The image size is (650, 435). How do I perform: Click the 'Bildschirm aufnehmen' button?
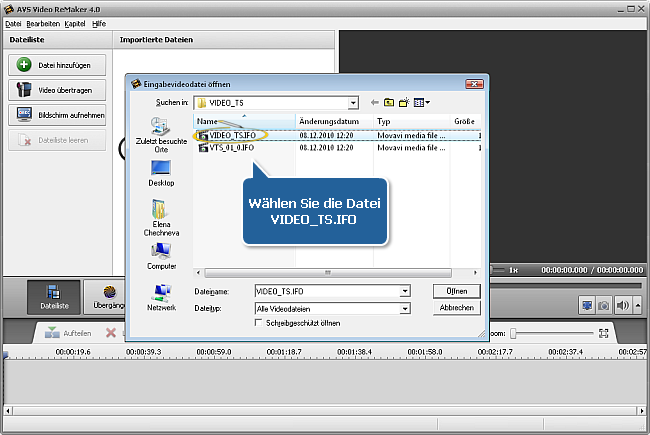(57, 115)
